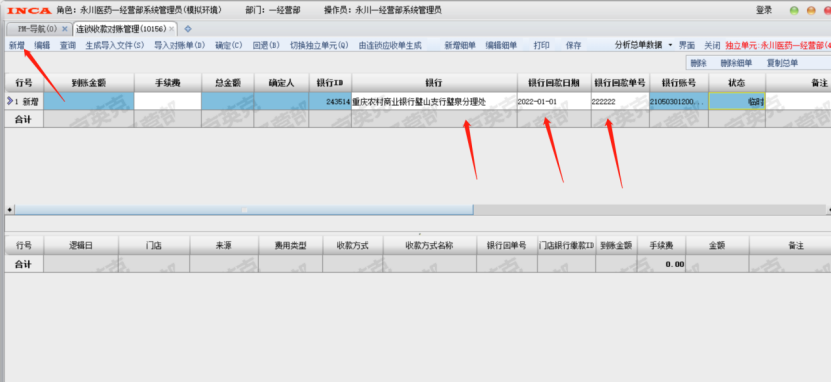The height and width of the screenshot is (382, 831).
Task: Click 新增 in the toolbar
Action: pyautogui.click(x=16, y=46)
